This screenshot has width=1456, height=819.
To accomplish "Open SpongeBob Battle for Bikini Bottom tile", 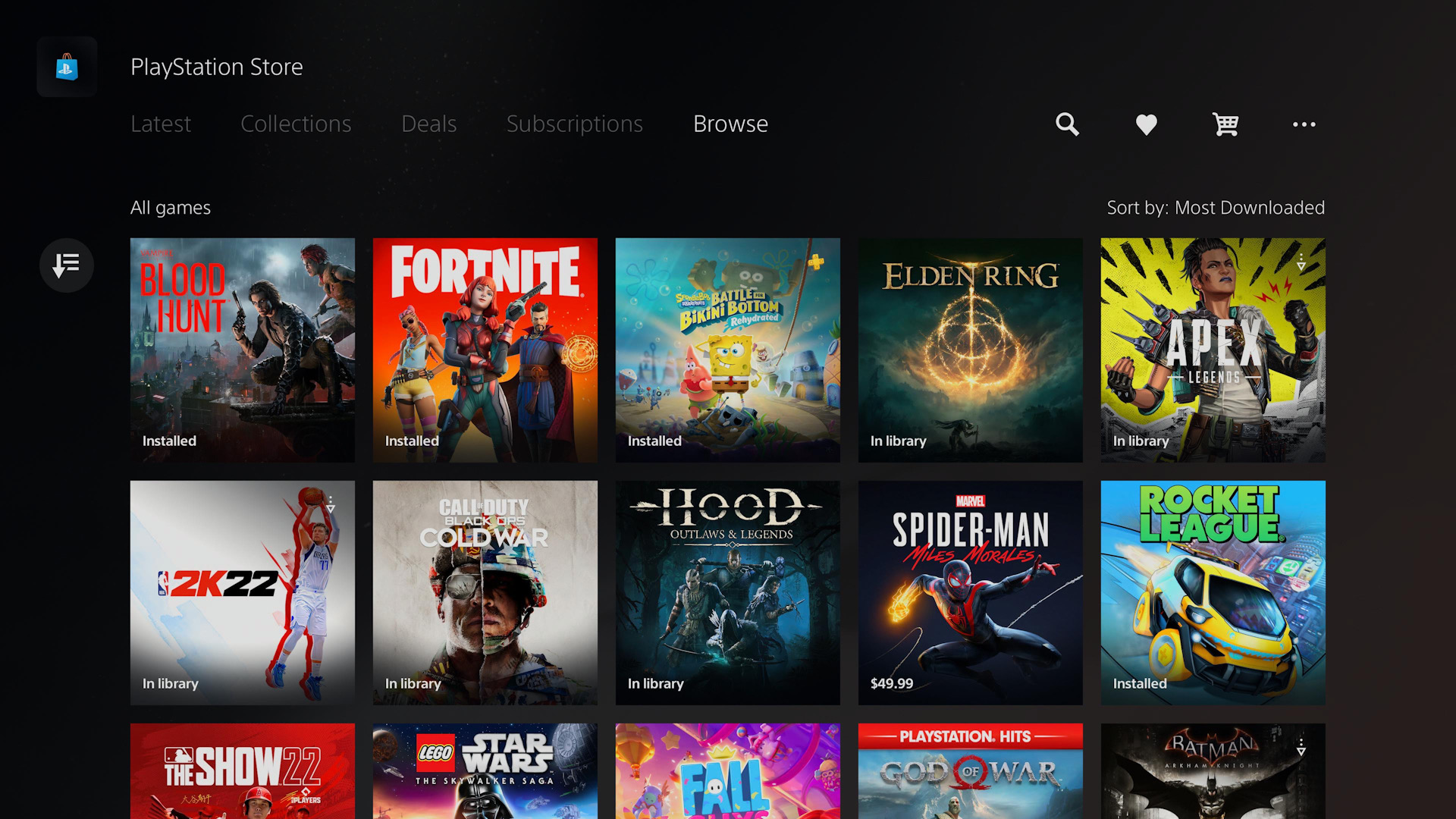I will pyautogui.click(x=728, y=350).
